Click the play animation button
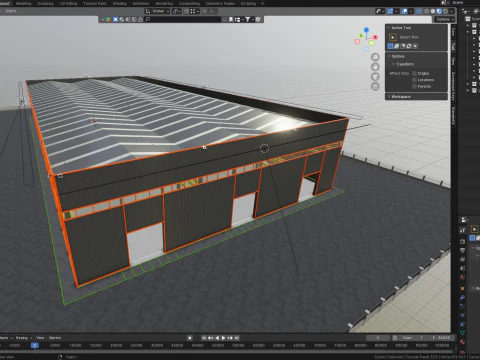This screenshot has width=480, height=360. 223,338
